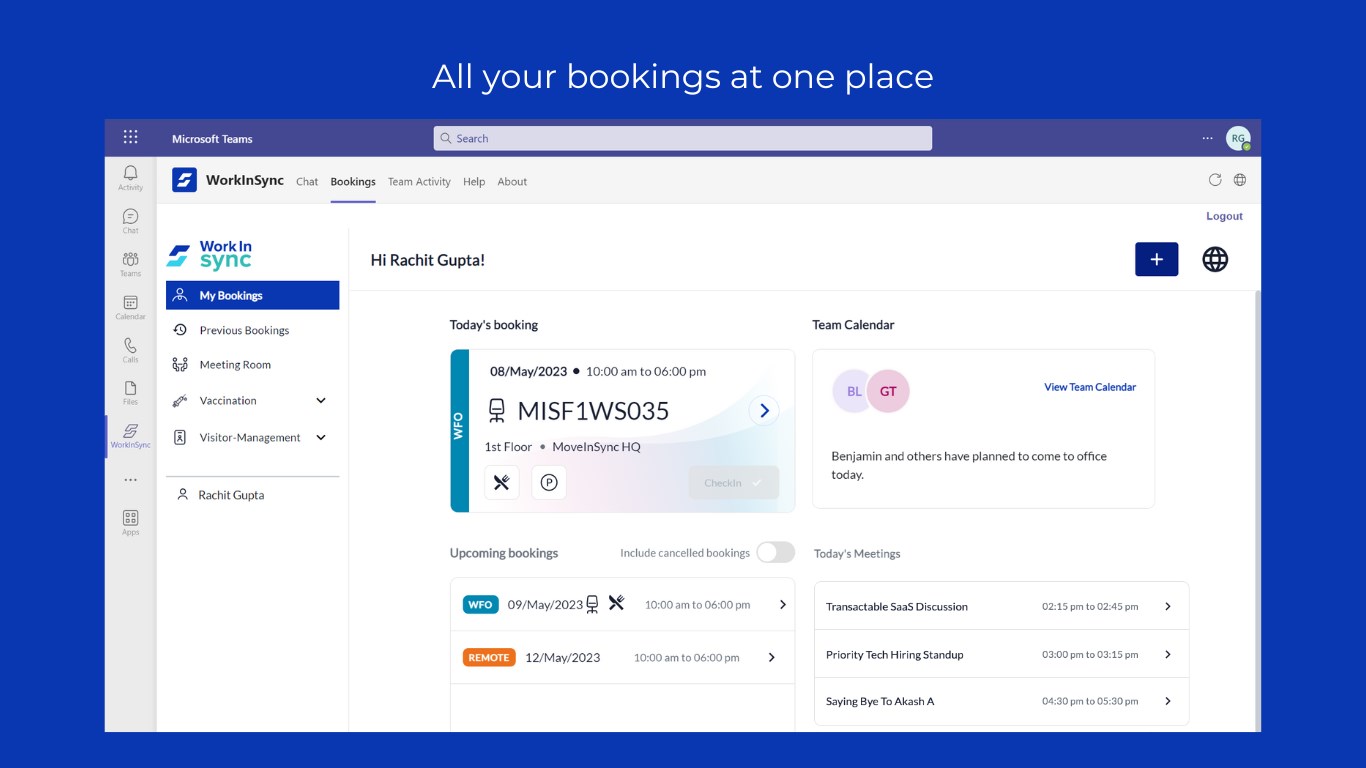Create new booking with plus button
Viewport: 1366px width, 768px height.
coord(1157,259)
